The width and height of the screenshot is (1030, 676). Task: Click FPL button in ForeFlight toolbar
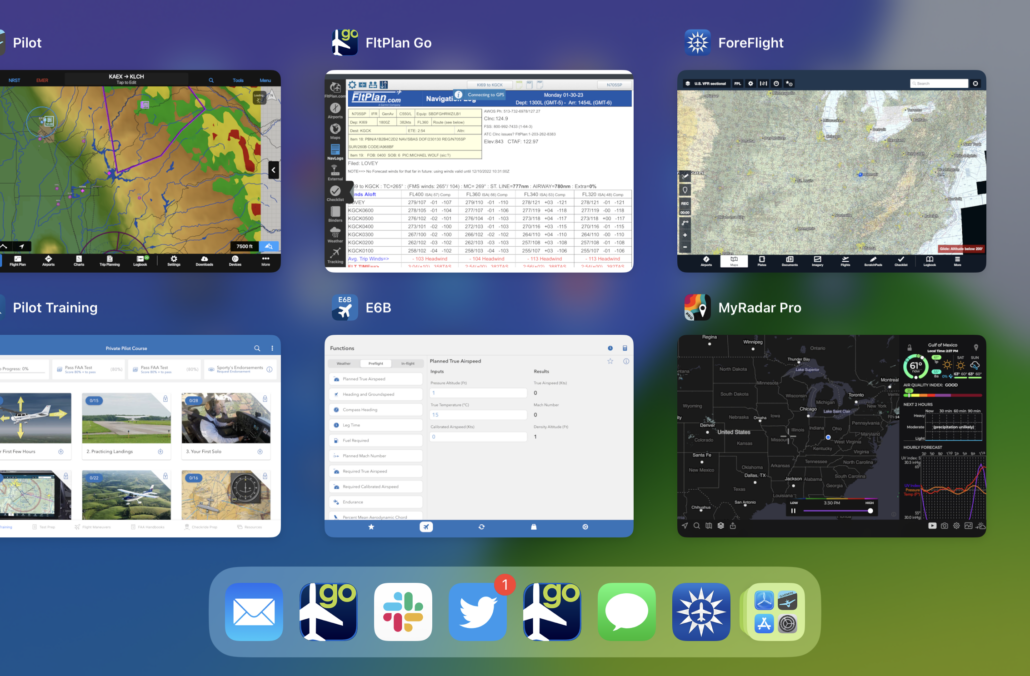click(x=737, y=83)
